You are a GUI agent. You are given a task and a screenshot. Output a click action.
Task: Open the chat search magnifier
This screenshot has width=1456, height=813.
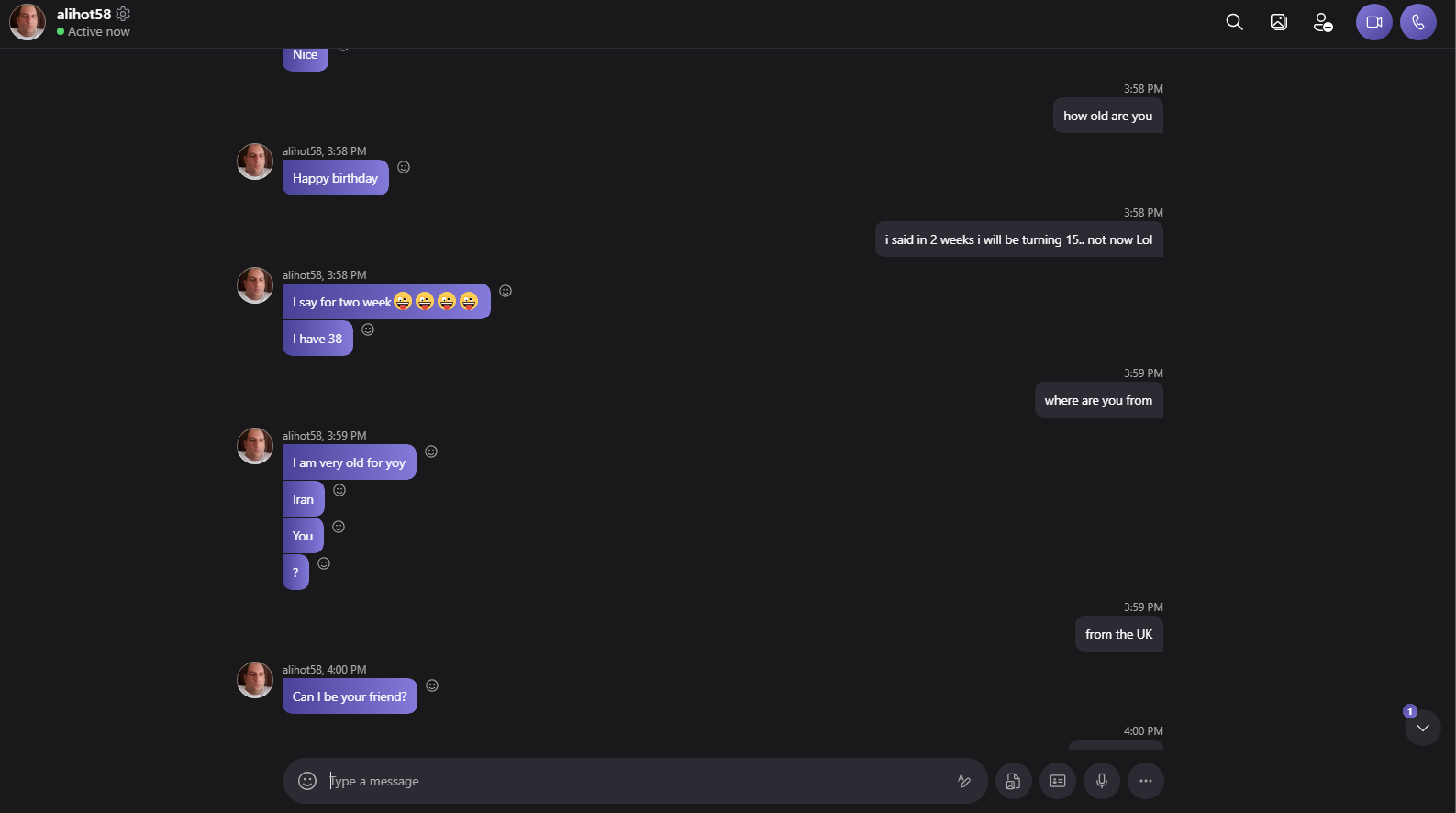coord(1234,22)
